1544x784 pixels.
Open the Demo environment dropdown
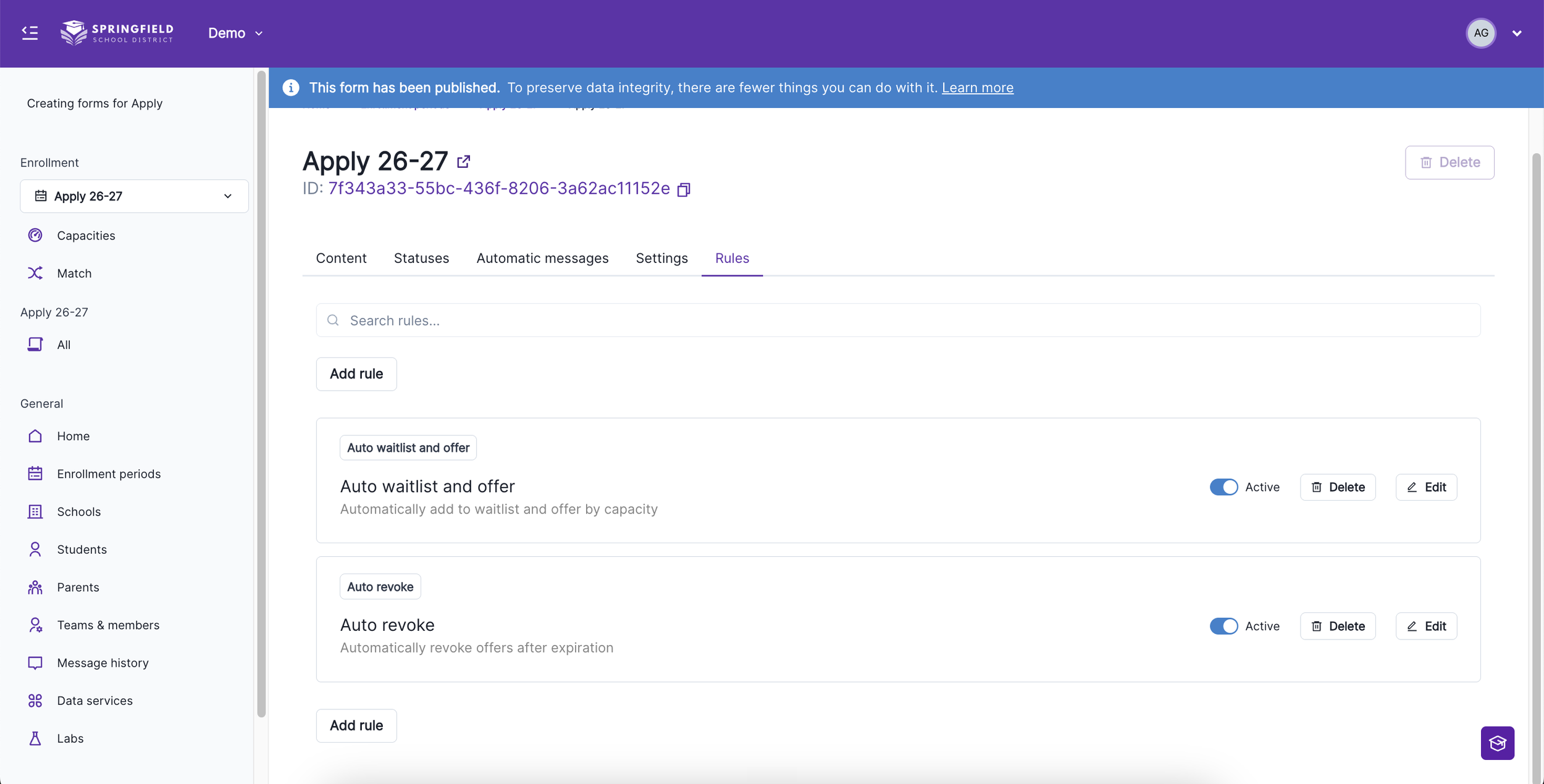[235, 33]
